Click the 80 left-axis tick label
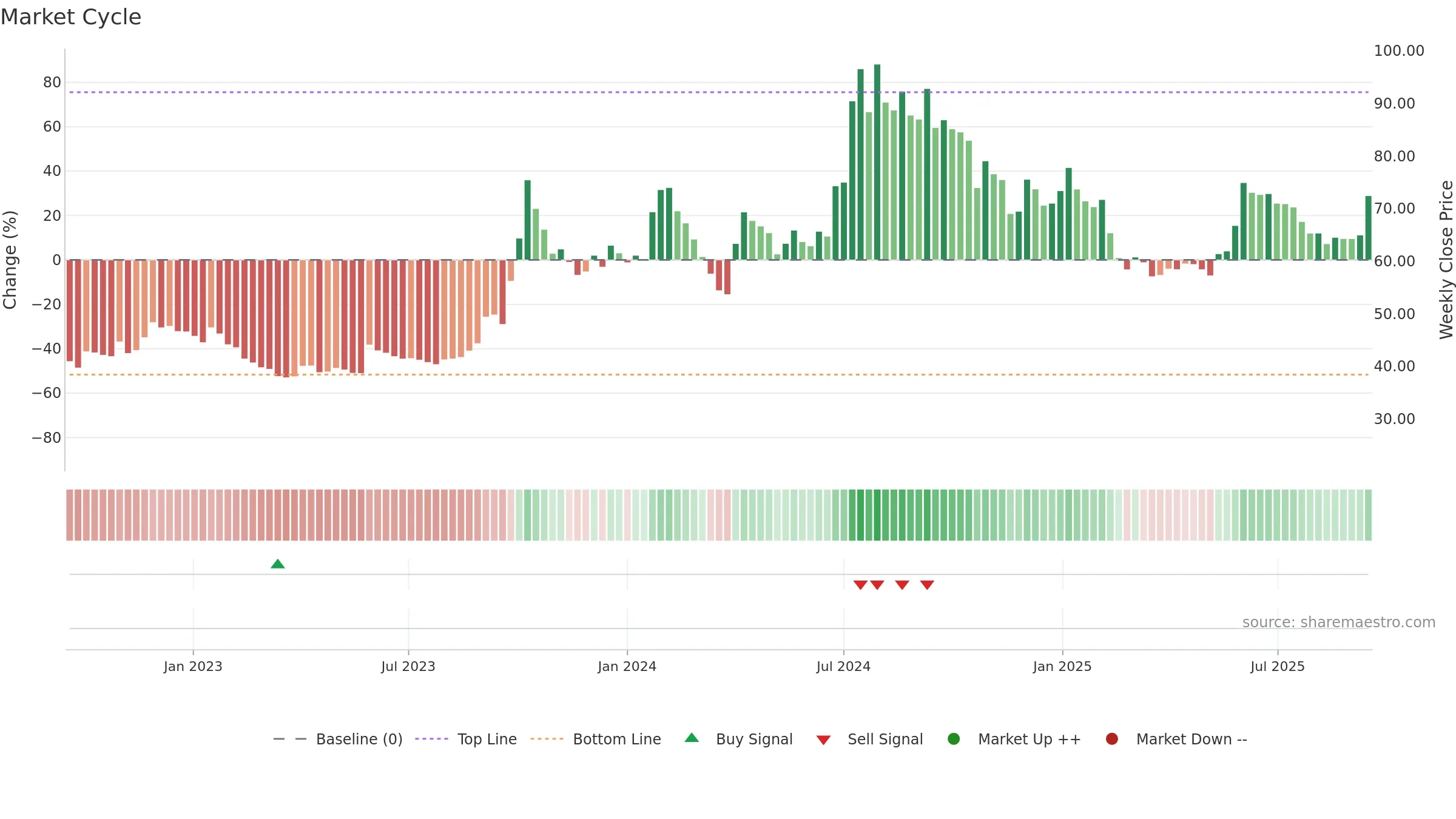Viewport: 1456px width, 819px height. click(x=52, y=83)
